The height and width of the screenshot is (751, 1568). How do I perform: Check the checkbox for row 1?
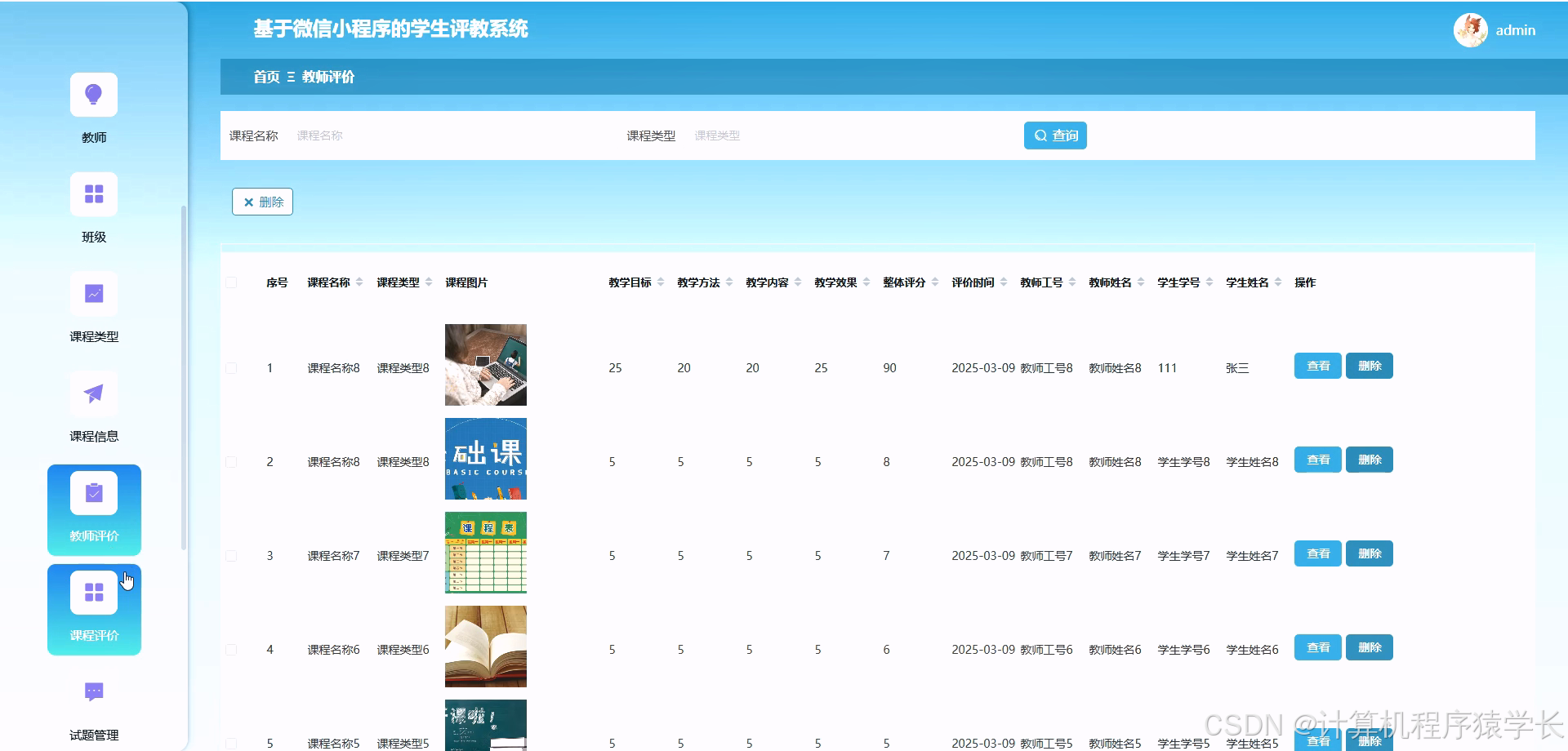[x=231, y=368]
